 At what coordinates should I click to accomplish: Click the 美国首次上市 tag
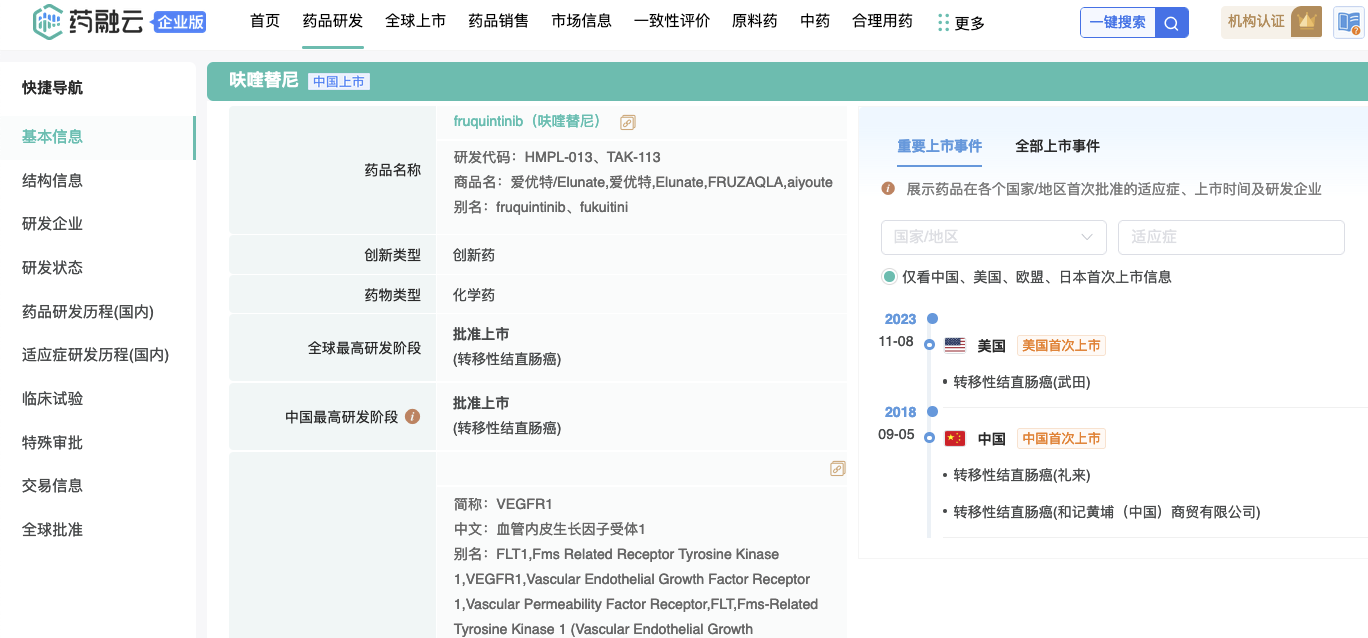(x=1061, y=345)
